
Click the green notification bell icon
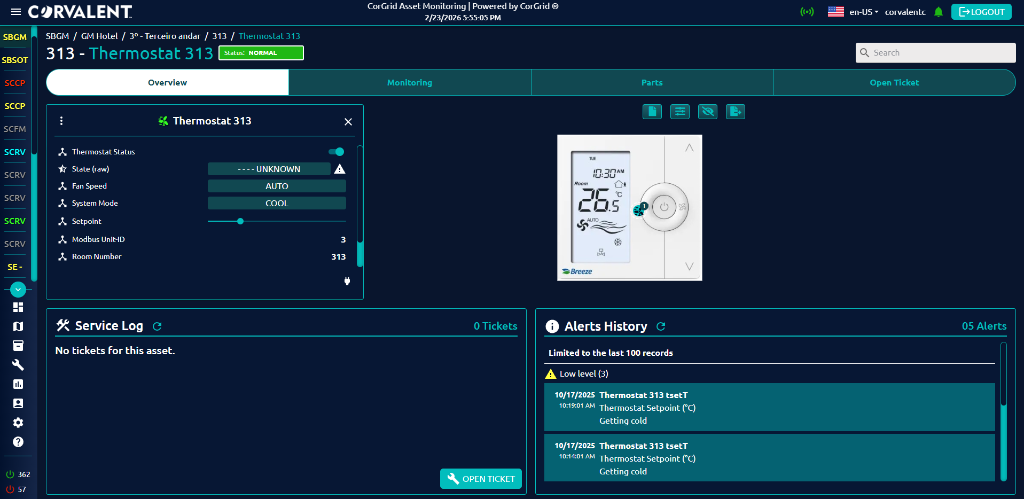pyautogui.click(x=938, y=12)
